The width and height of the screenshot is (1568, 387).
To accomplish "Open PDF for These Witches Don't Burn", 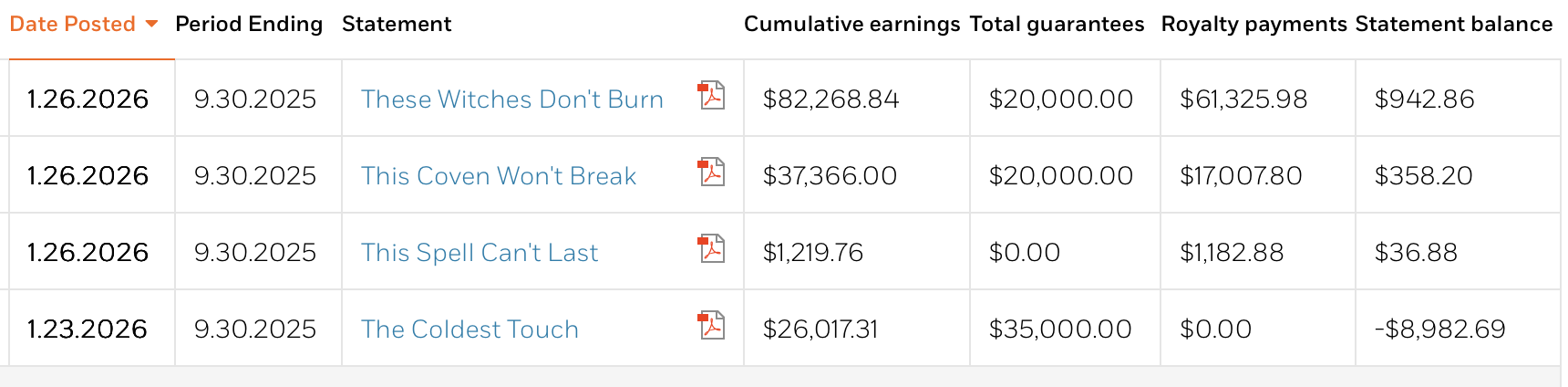I will (711, 95).
